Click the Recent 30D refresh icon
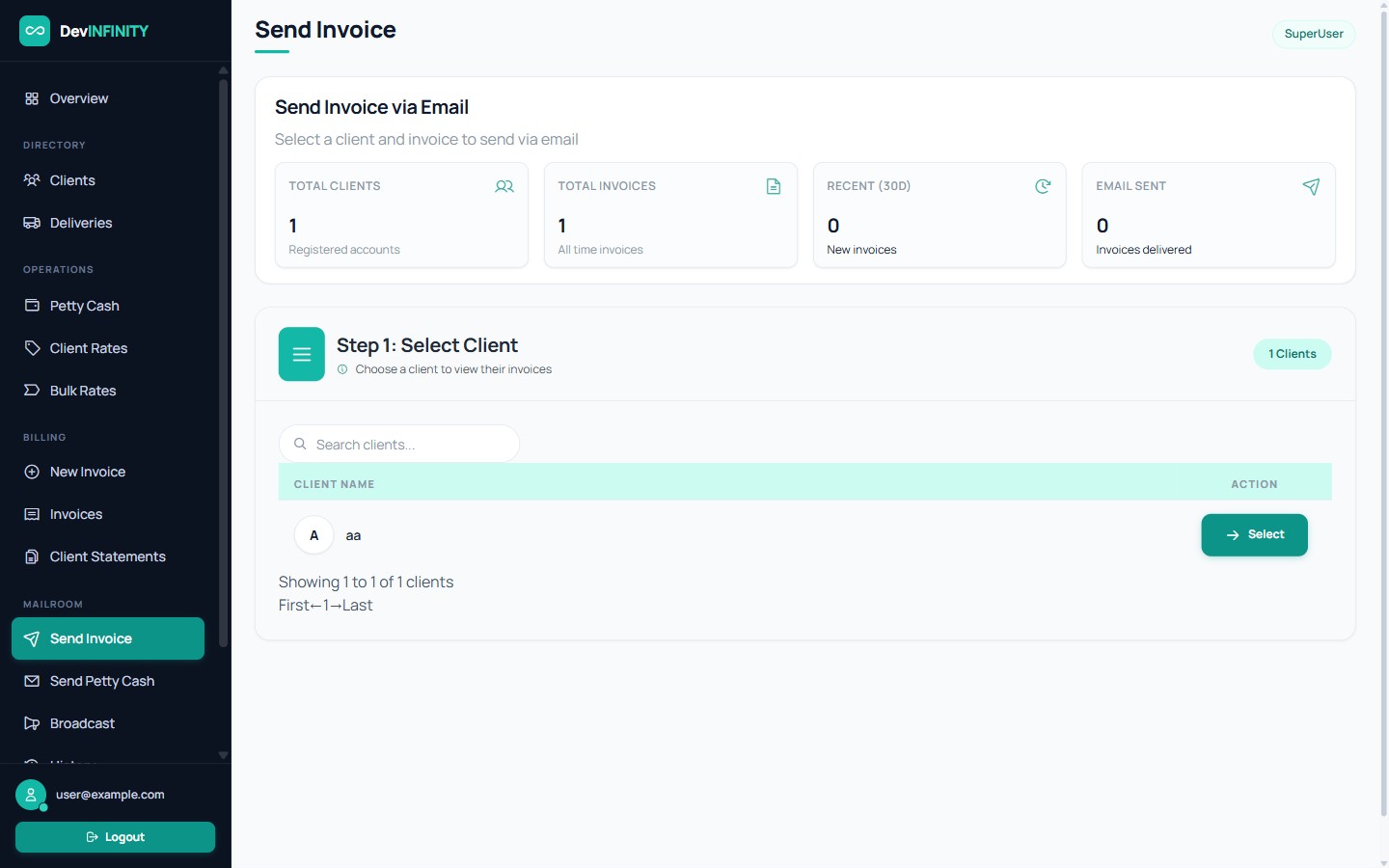Viewport: 1389px width, 868px height. [x=1043, y=186]
